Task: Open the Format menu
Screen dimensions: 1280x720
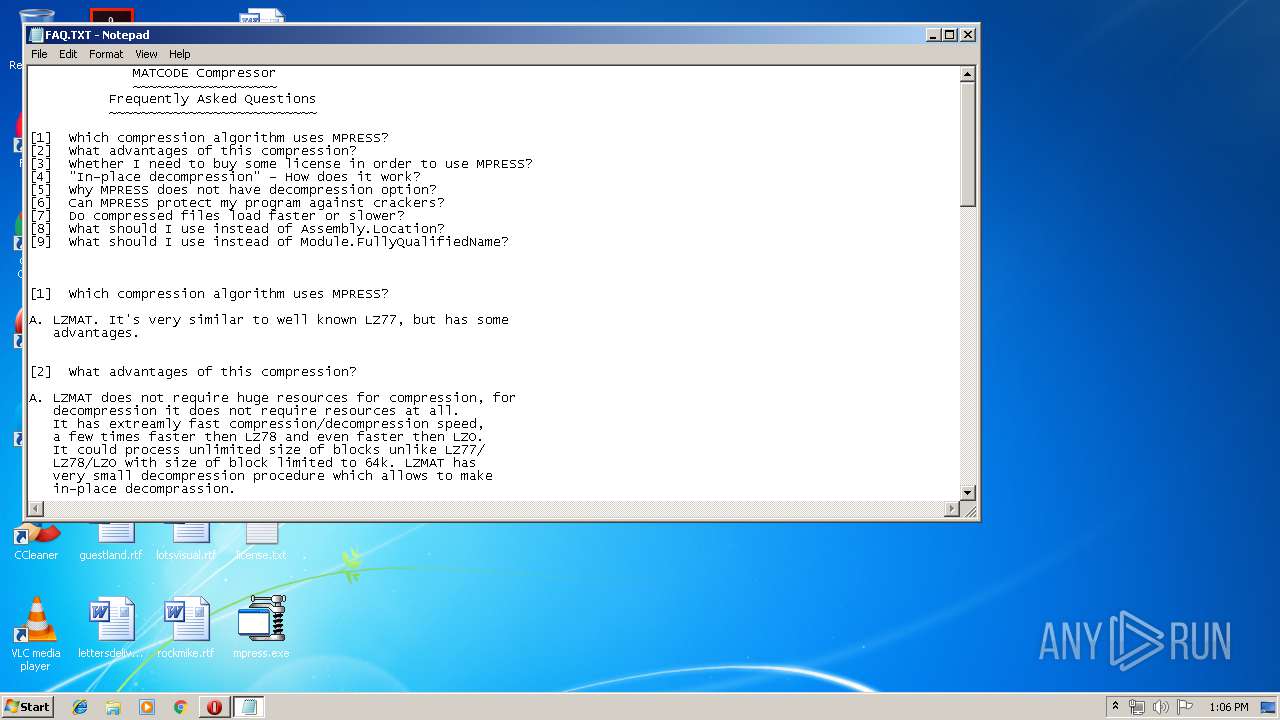Action: click(106, 54)
